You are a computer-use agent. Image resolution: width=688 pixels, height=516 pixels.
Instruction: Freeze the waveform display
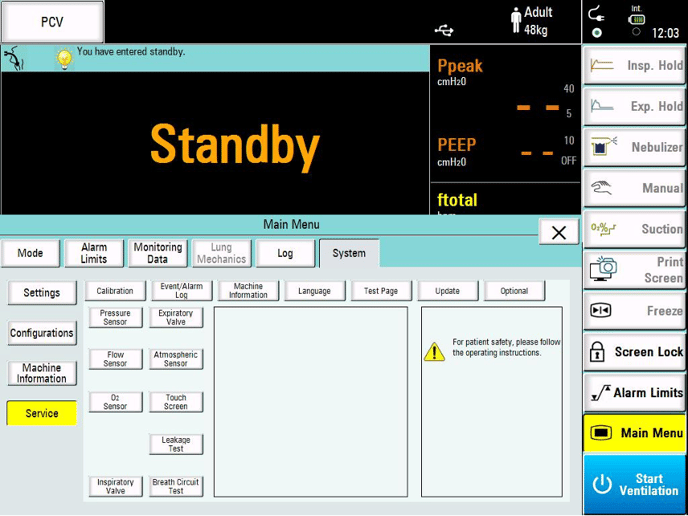click(x=635, y=311)
